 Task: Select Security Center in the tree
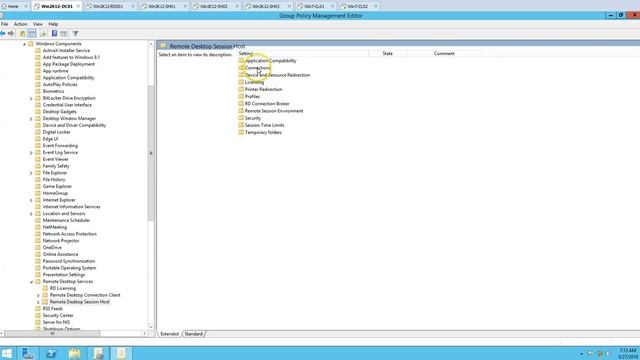click(x=58, y=316)
